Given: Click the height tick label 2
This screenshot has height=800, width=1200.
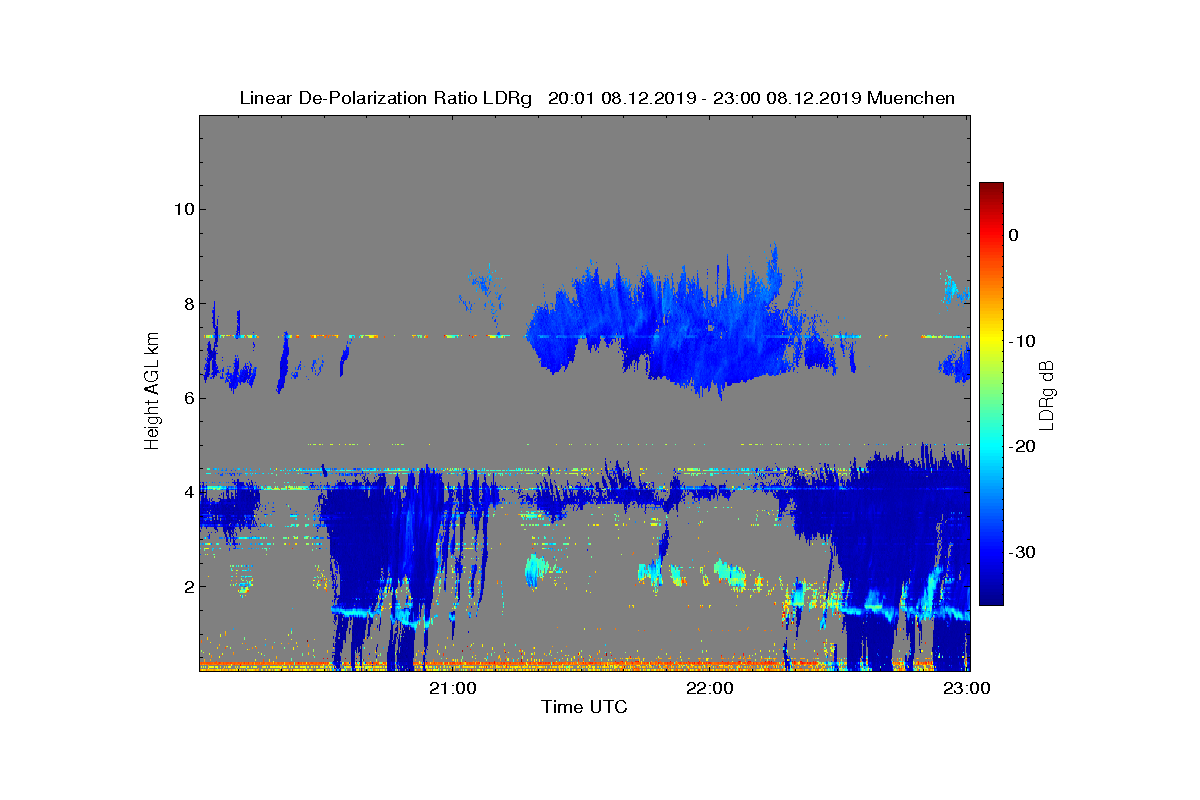Looking at the screenshot, I should click(187, 585).
